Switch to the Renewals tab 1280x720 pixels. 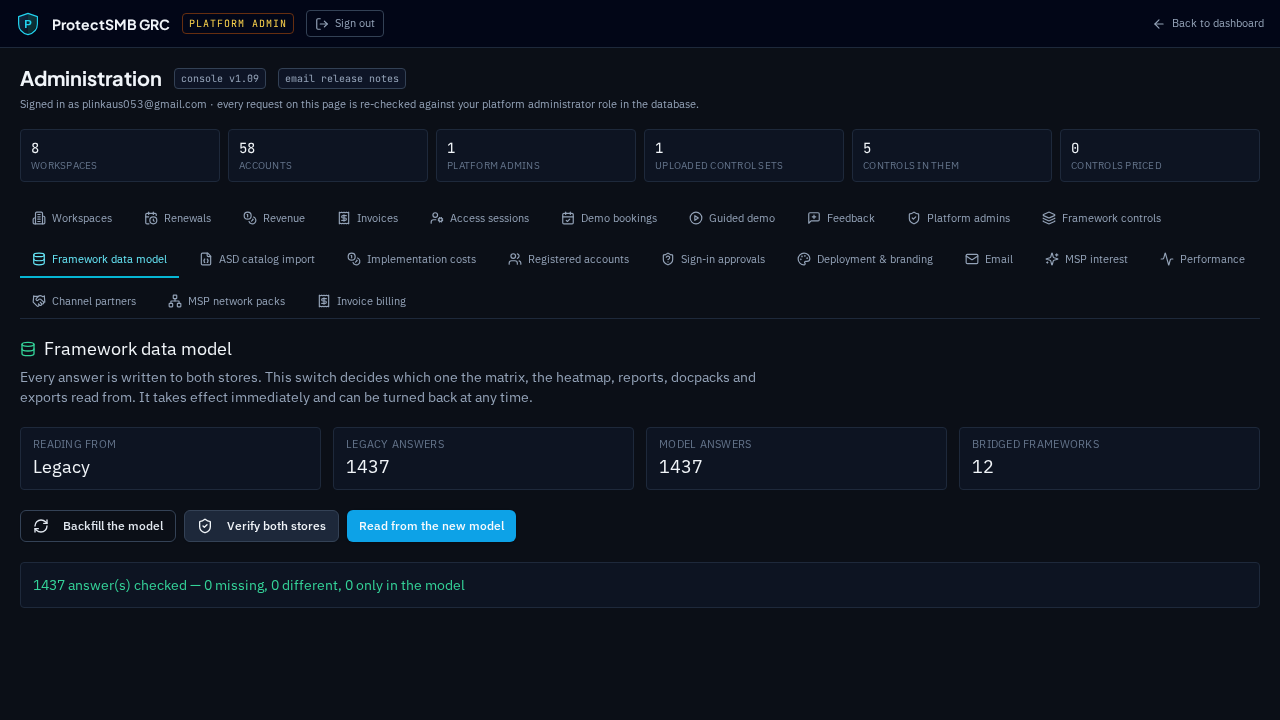178,218
